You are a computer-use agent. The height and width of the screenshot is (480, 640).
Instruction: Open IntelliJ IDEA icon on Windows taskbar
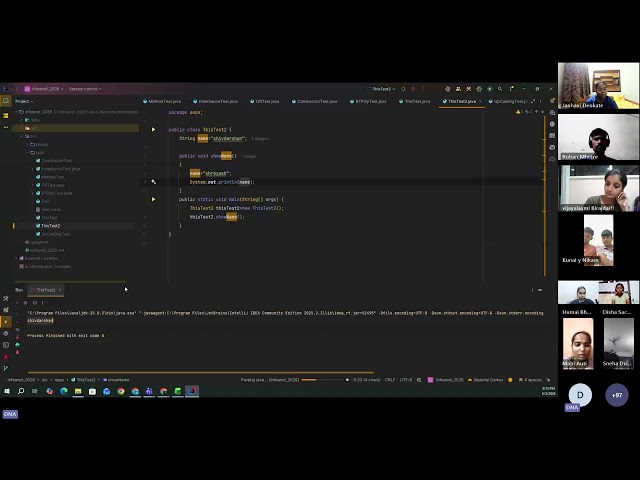click(192, 391)
